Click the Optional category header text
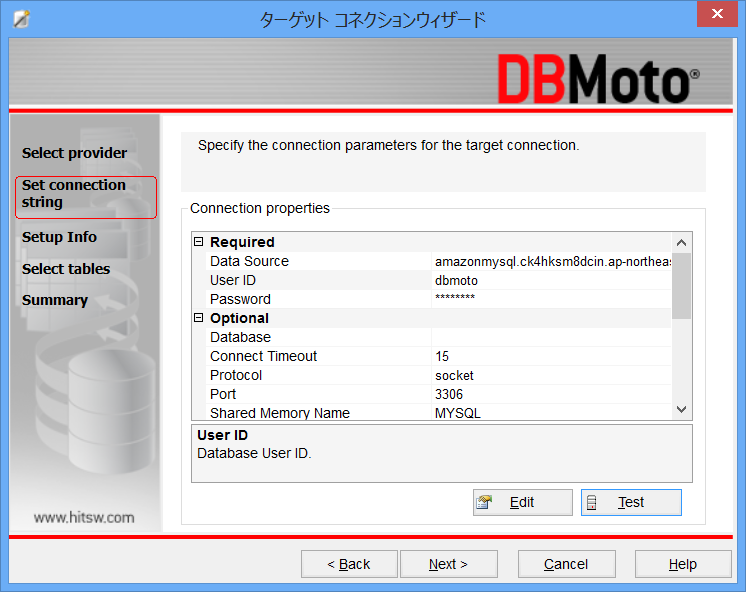This screenshot has width=746, height=592. click(239, 318)
